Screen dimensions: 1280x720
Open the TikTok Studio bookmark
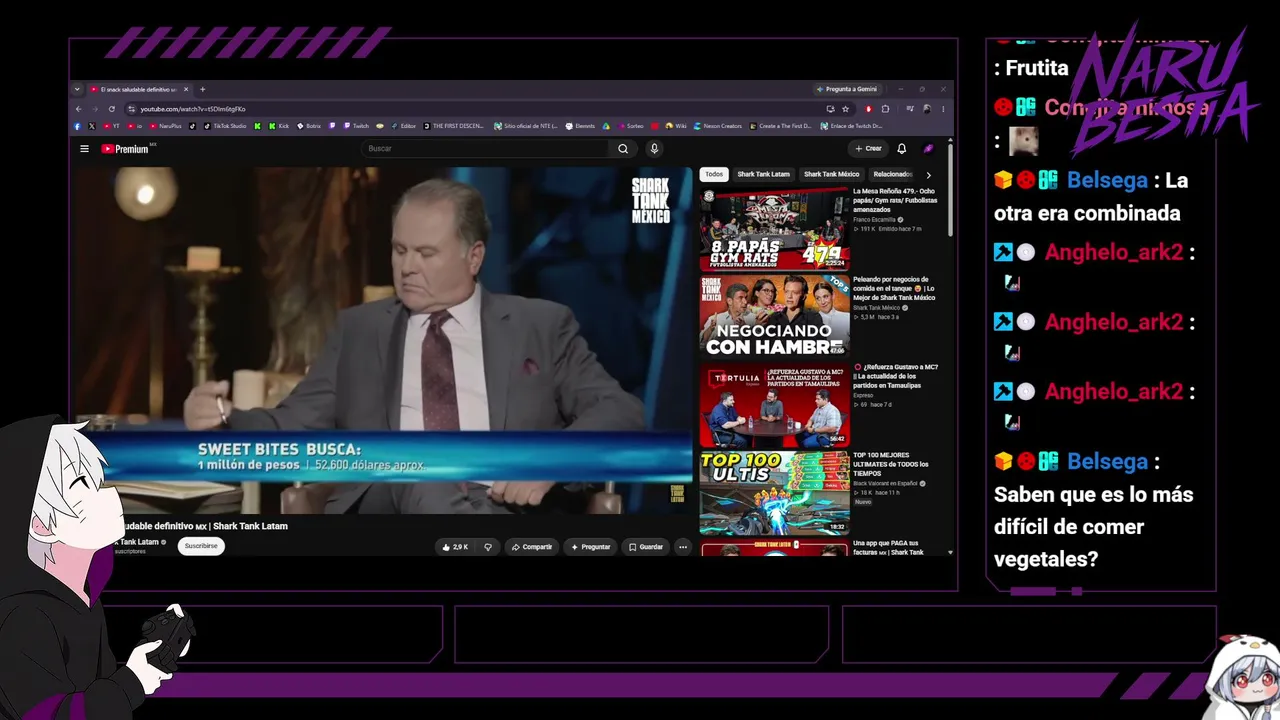pos(224,126)
